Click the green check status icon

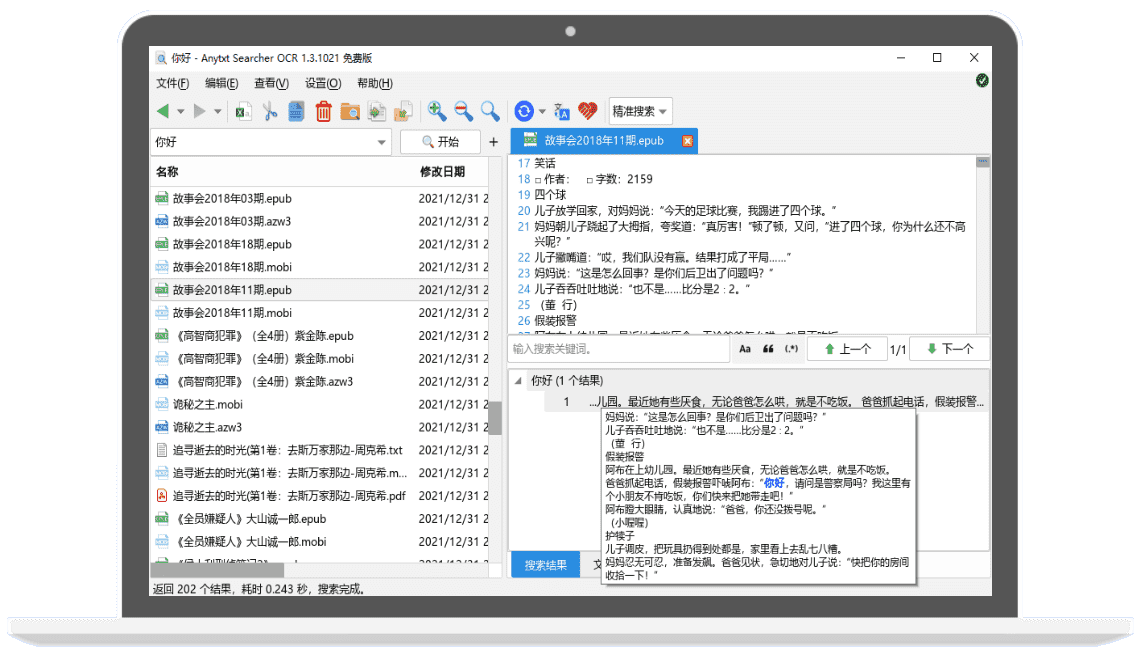[982, 81]
